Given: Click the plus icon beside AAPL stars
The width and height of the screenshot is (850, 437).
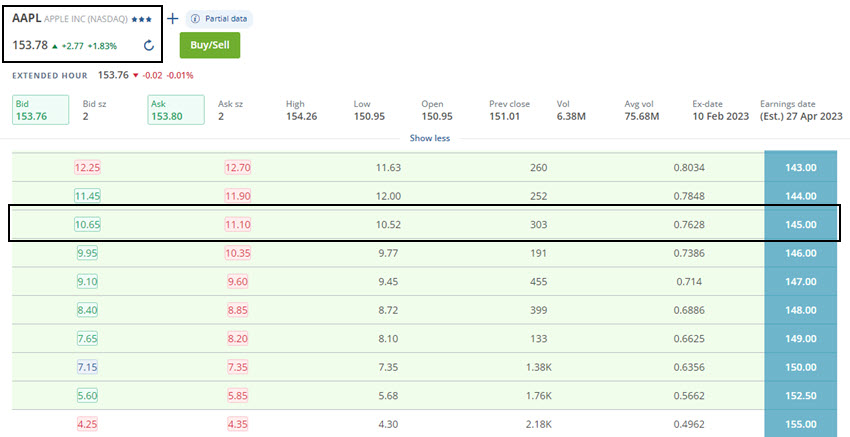Looking at the screenshot, I should 172,19.
